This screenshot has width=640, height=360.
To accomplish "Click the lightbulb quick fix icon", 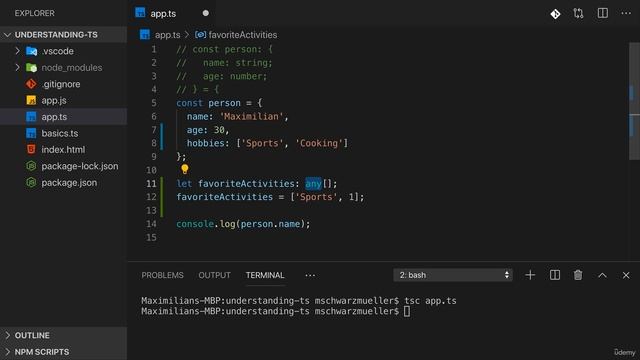I will pos(184,169).
